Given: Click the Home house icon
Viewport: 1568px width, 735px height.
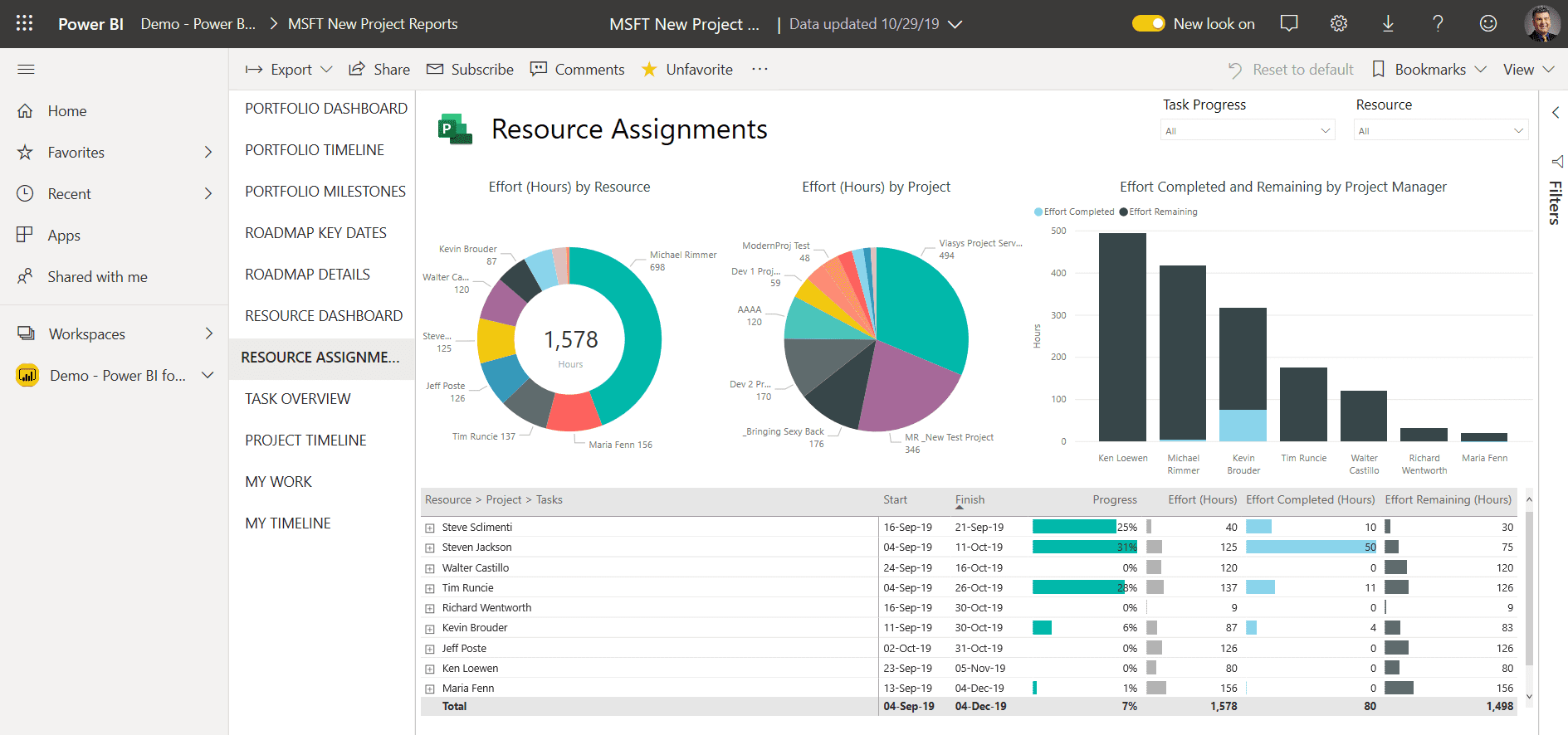Looking at the screenshot, I should pyautogui.click(x=26, y=110).
